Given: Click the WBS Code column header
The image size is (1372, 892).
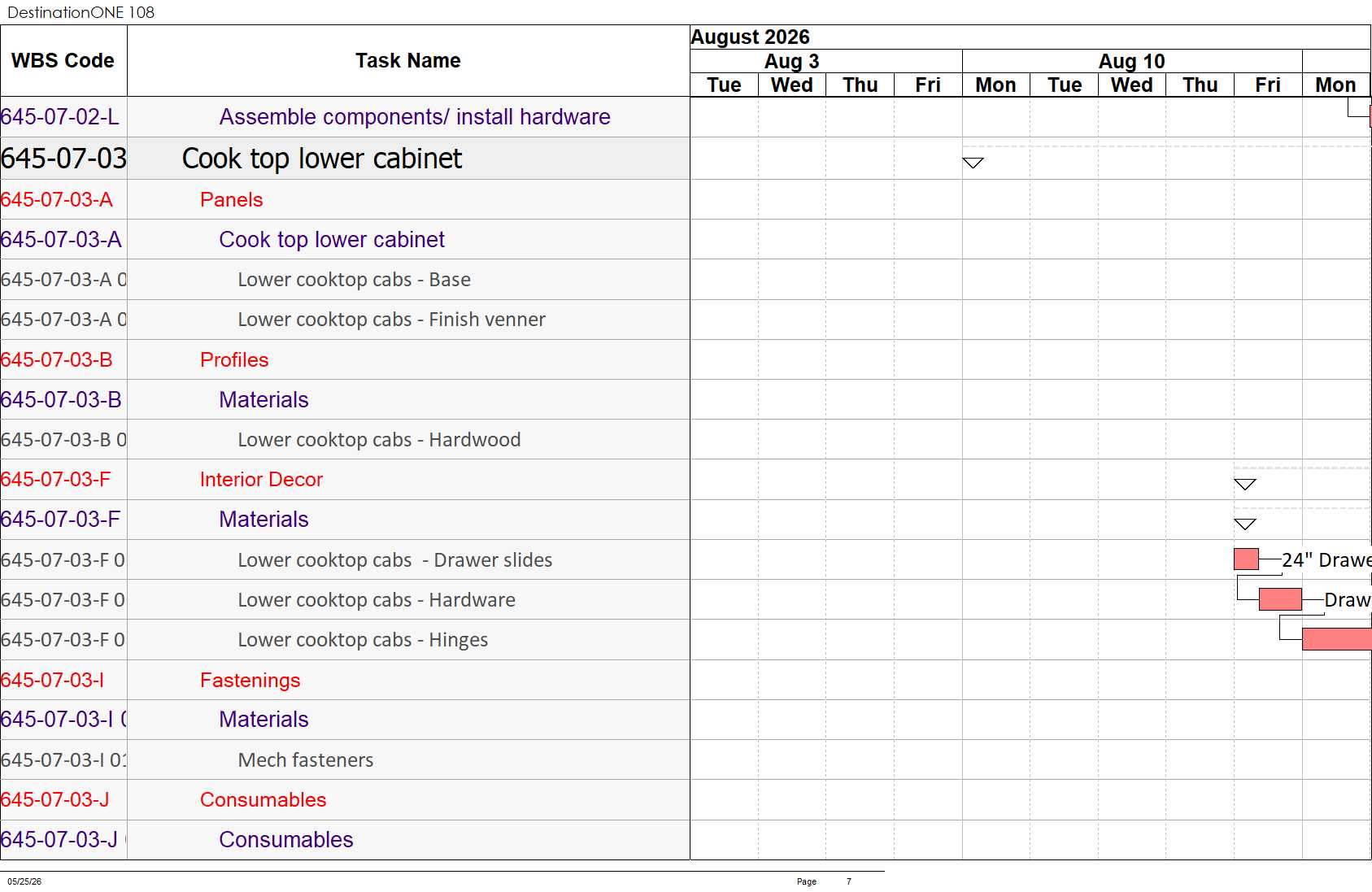Looking at the screenshot, I should 63,61.
